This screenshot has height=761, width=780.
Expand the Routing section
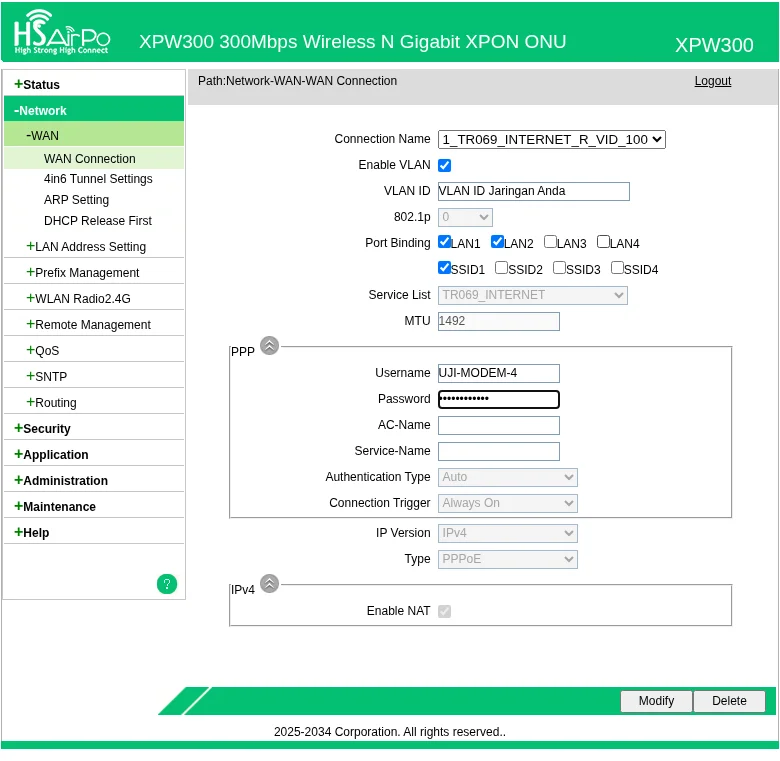94,402
